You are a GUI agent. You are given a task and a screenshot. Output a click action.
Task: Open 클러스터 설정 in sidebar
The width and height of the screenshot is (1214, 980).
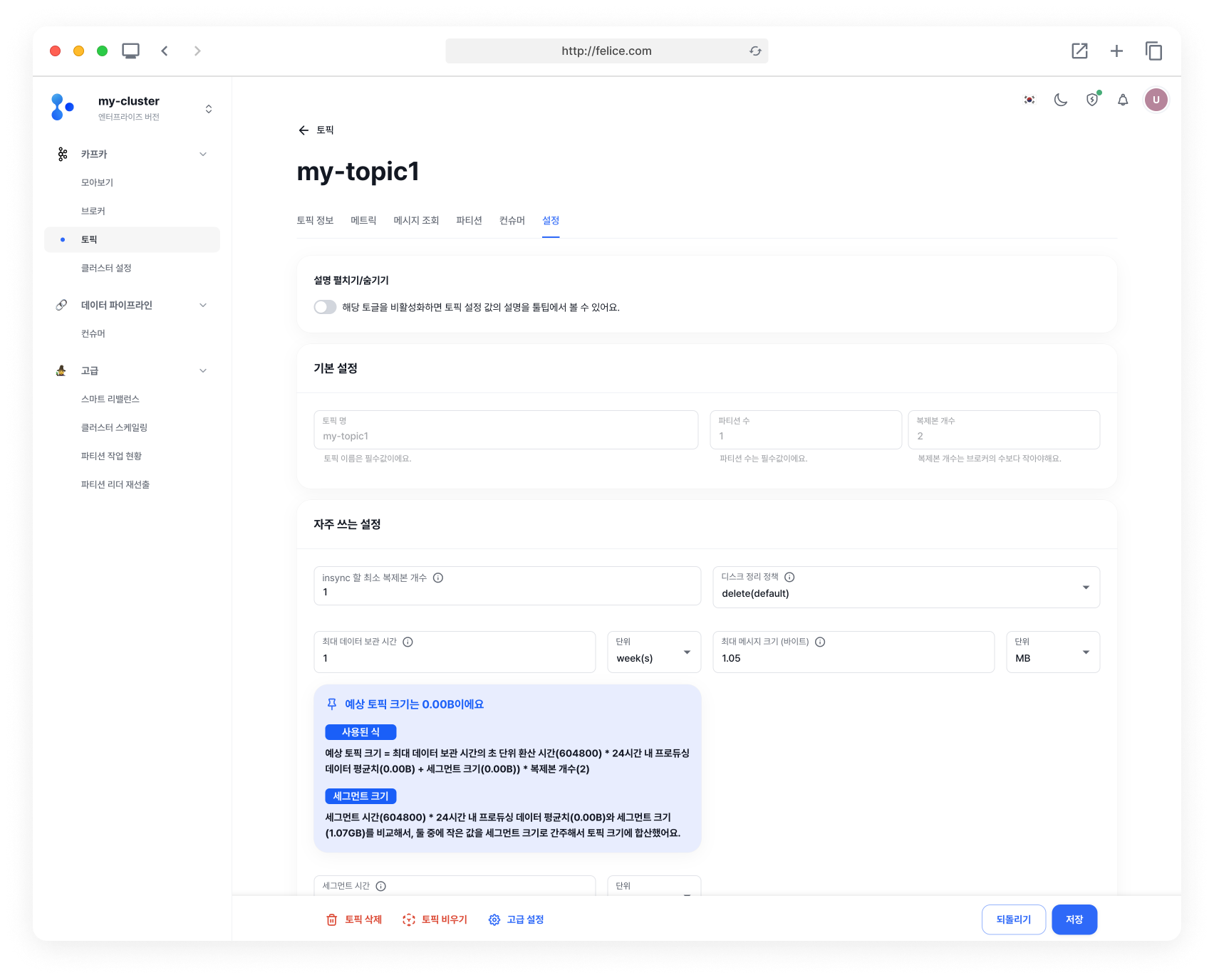[x=106, y=269]
